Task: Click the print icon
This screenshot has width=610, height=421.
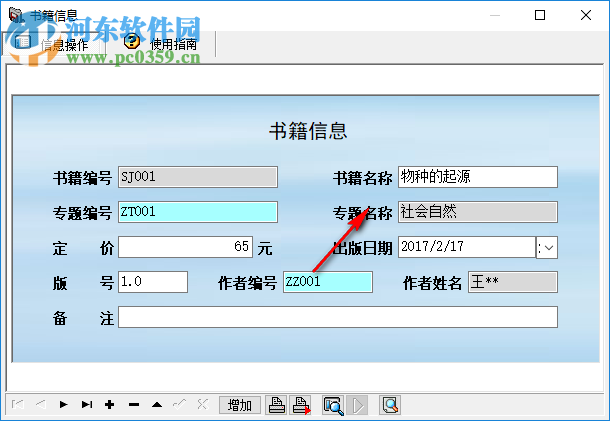Action: [x=277, y=405]
